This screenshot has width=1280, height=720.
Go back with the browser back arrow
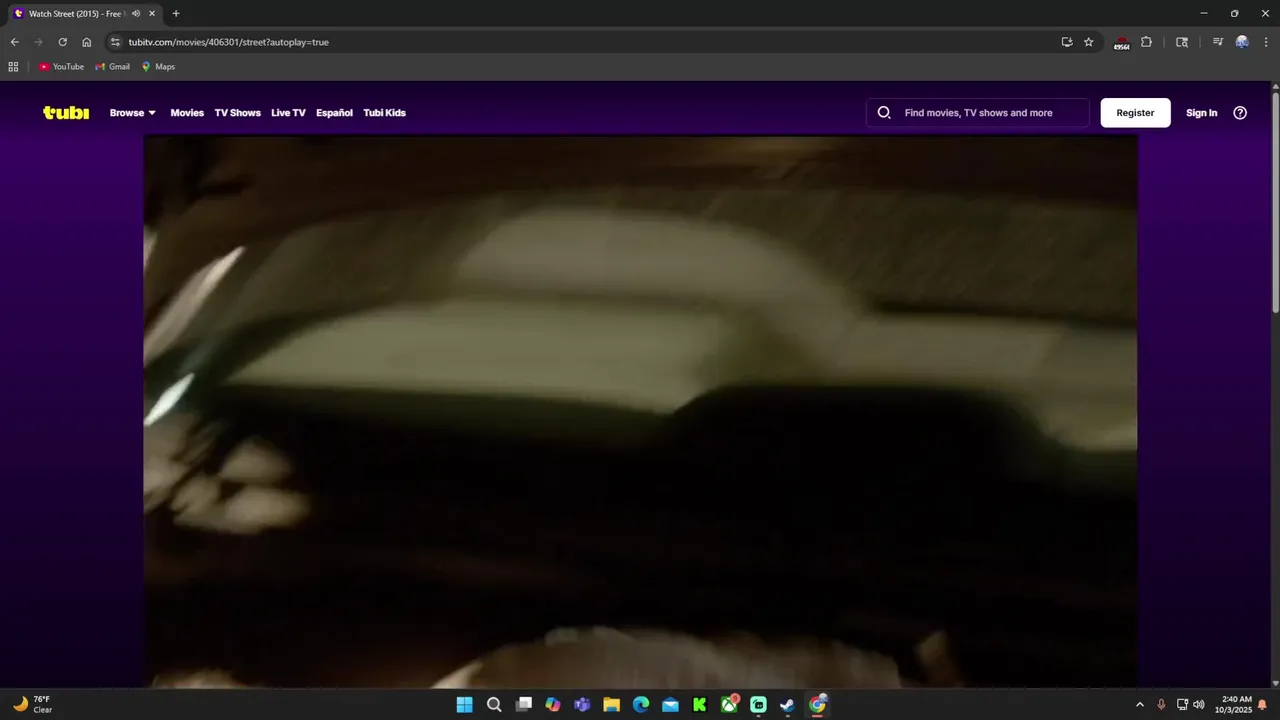(14, 42)
